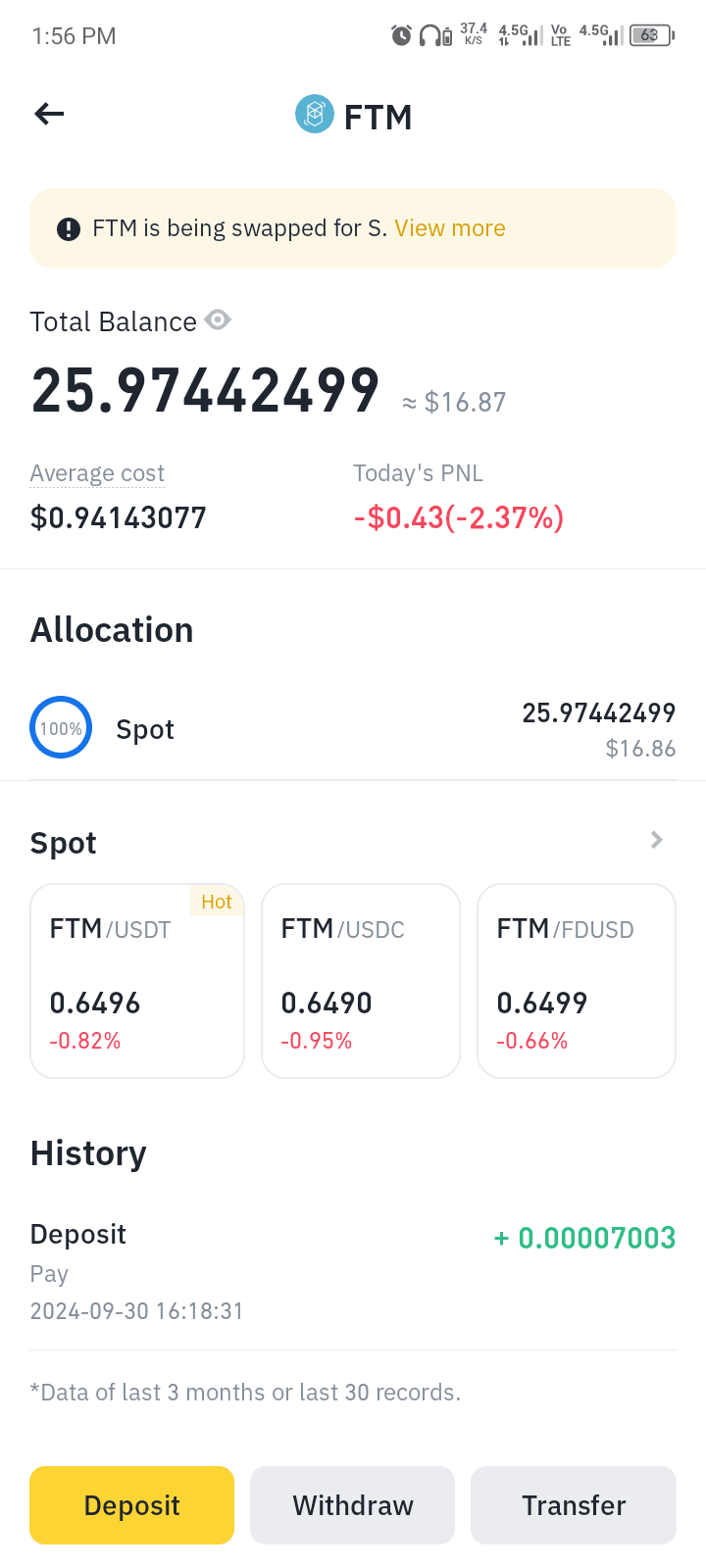This screenshot has height=1568, width=706.
Task: Tap the 100% Spot allocation ring
Action: 61,728
